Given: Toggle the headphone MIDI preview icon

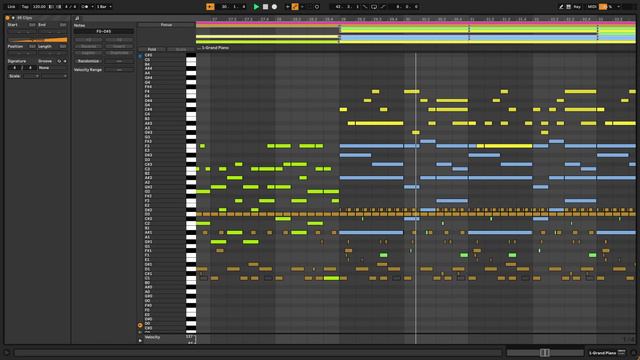Looking at the screenshot, I should click(x=140, y=56).
